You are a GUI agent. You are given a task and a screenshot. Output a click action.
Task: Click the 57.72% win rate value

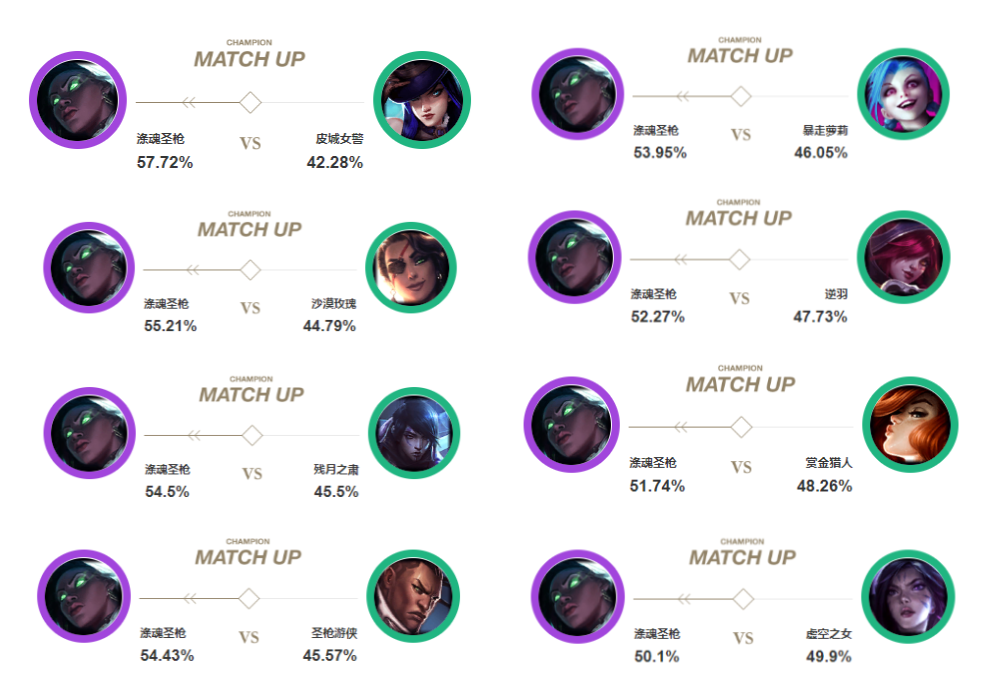[164, 162]
